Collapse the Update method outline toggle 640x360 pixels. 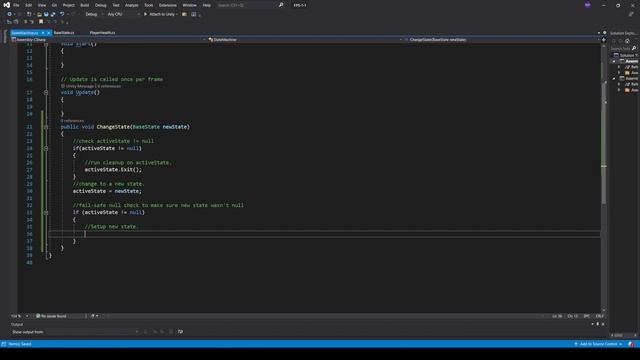point(46,93)
